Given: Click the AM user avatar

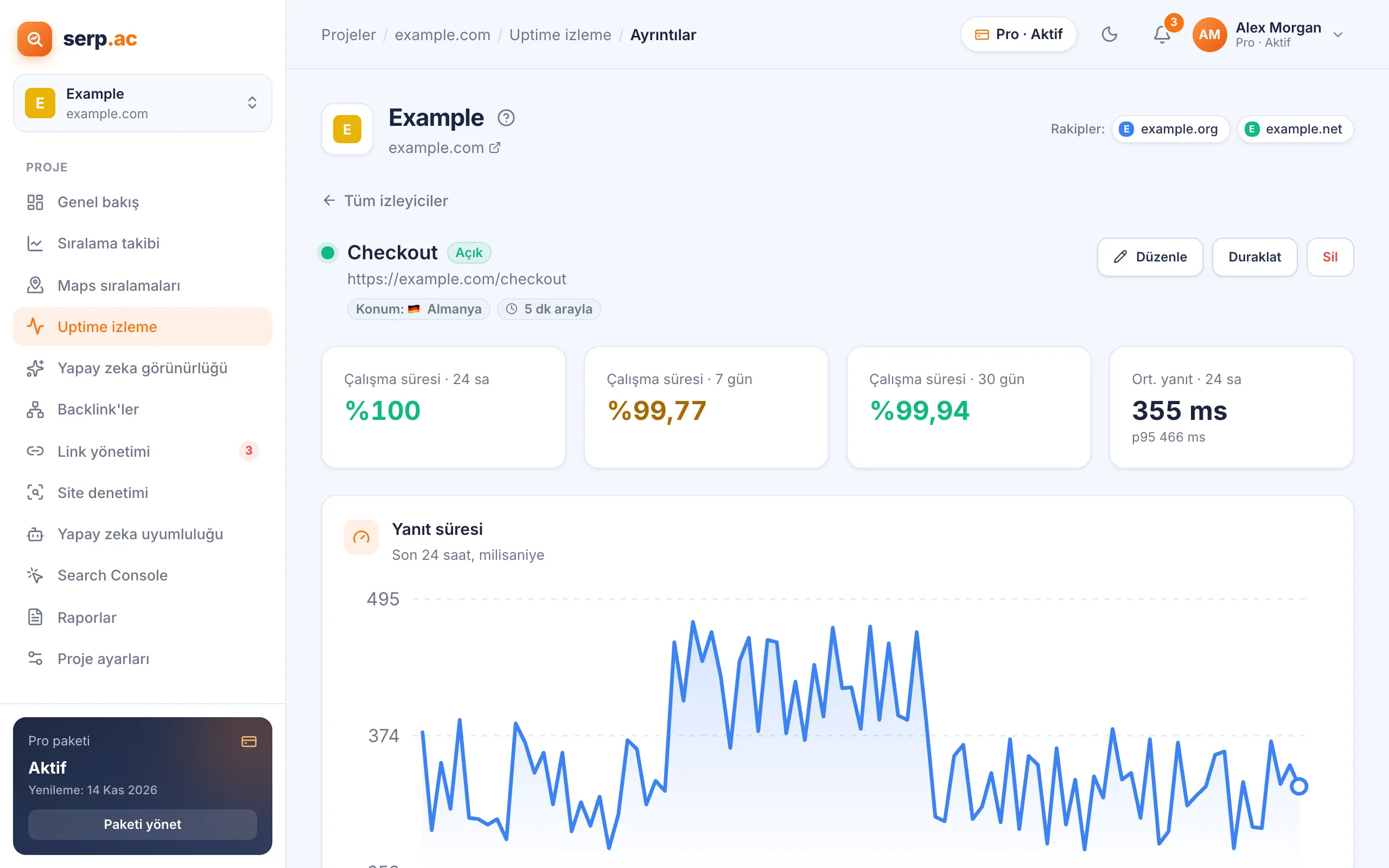Looking at the screenshot, I should (1209, 34).
